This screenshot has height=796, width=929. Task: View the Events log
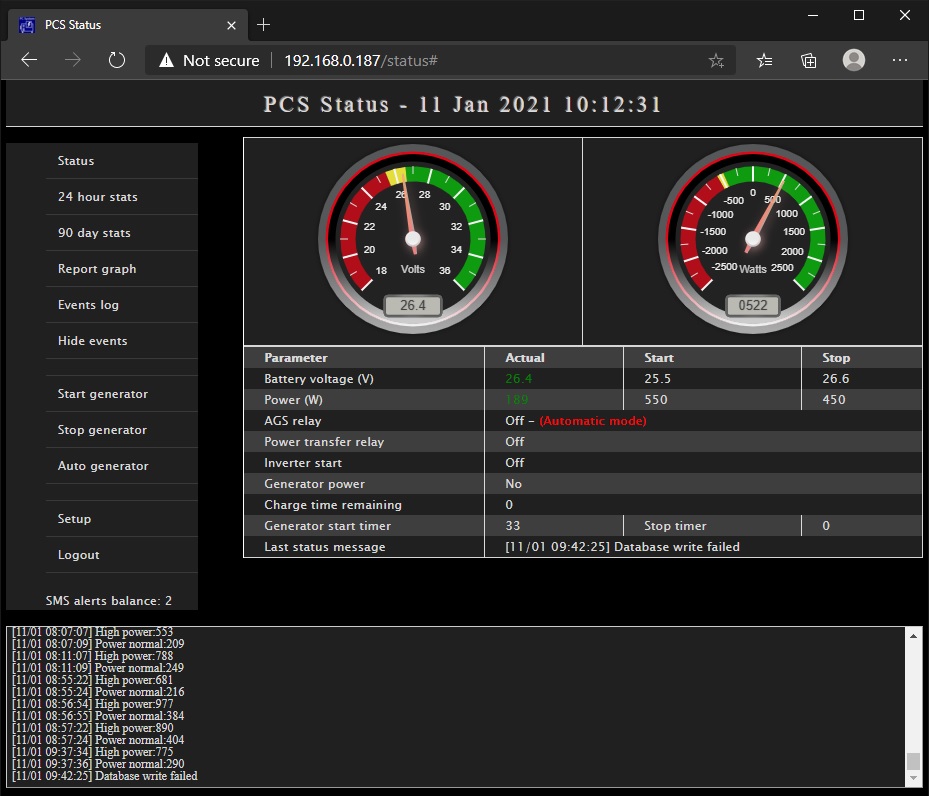coord(88,305)
